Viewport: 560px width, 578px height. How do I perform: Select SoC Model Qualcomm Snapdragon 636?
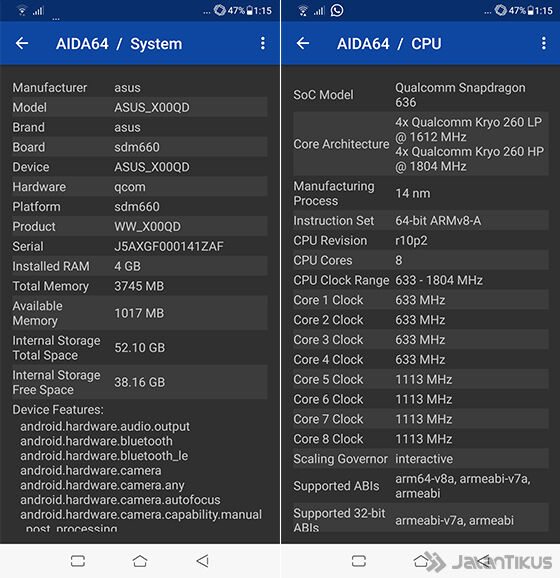[x=460, y=95]
